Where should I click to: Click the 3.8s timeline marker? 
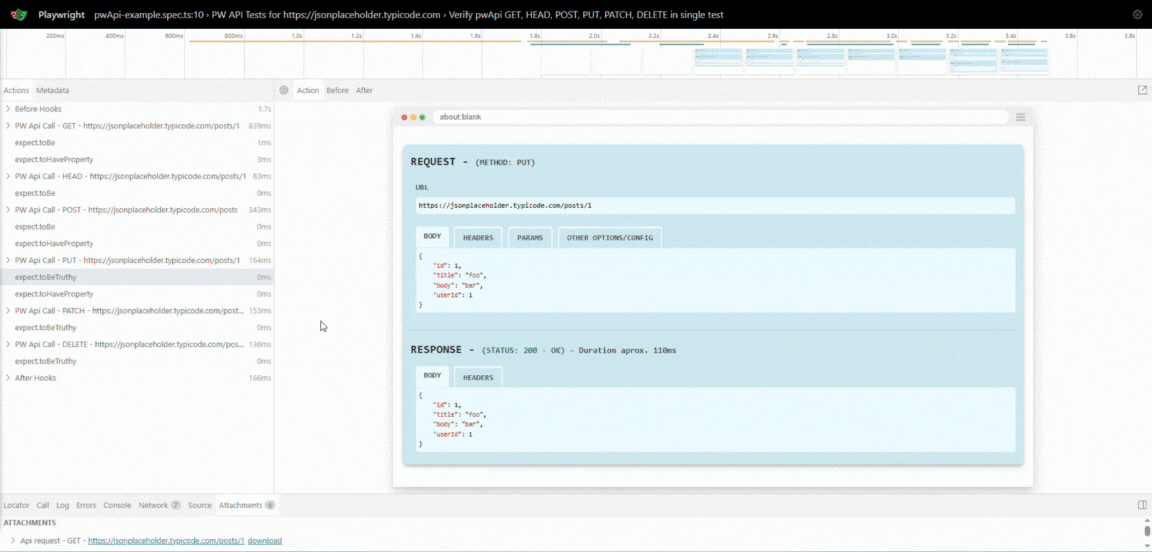(x=1128, y=35)
